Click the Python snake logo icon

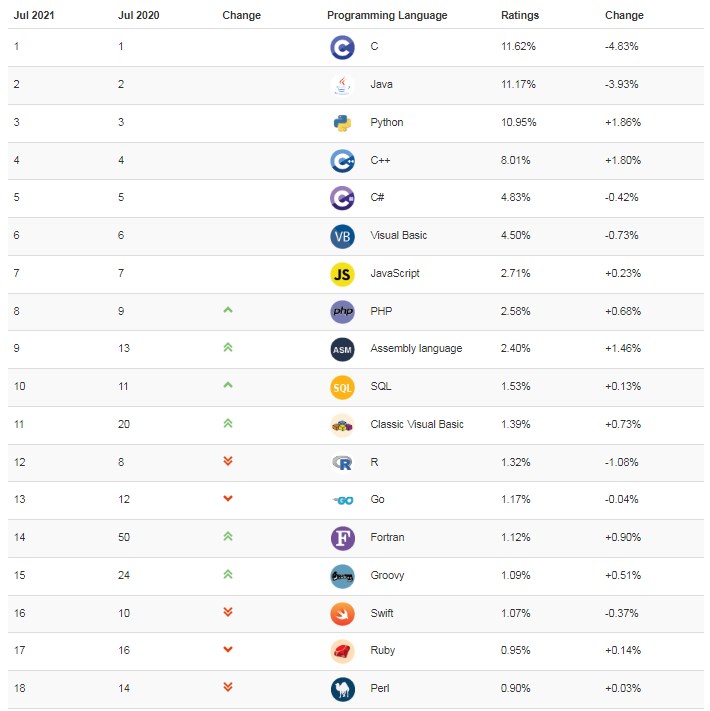(342, 123)
